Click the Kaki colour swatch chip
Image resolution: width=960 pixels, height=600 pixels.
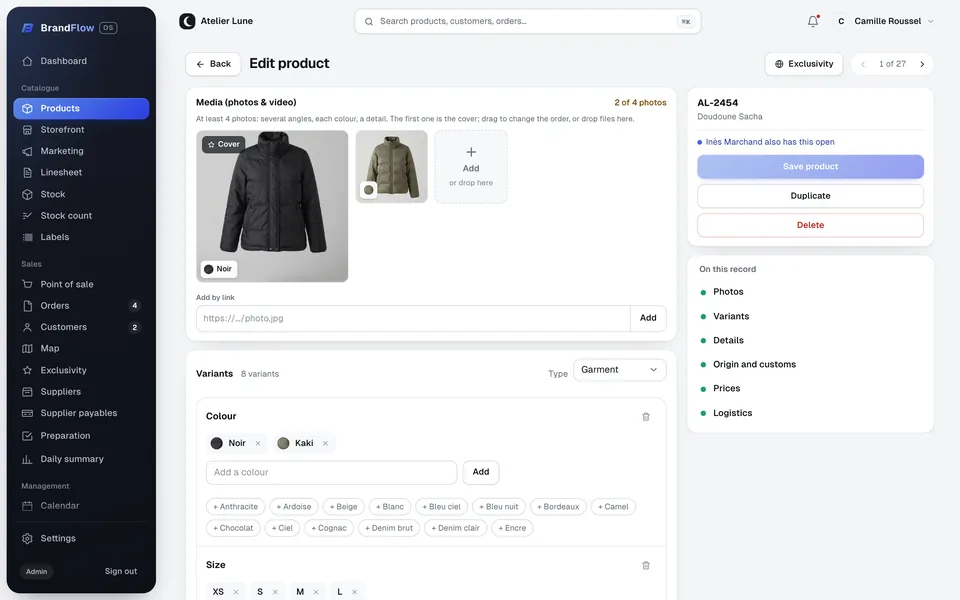[x=283, y=443]
